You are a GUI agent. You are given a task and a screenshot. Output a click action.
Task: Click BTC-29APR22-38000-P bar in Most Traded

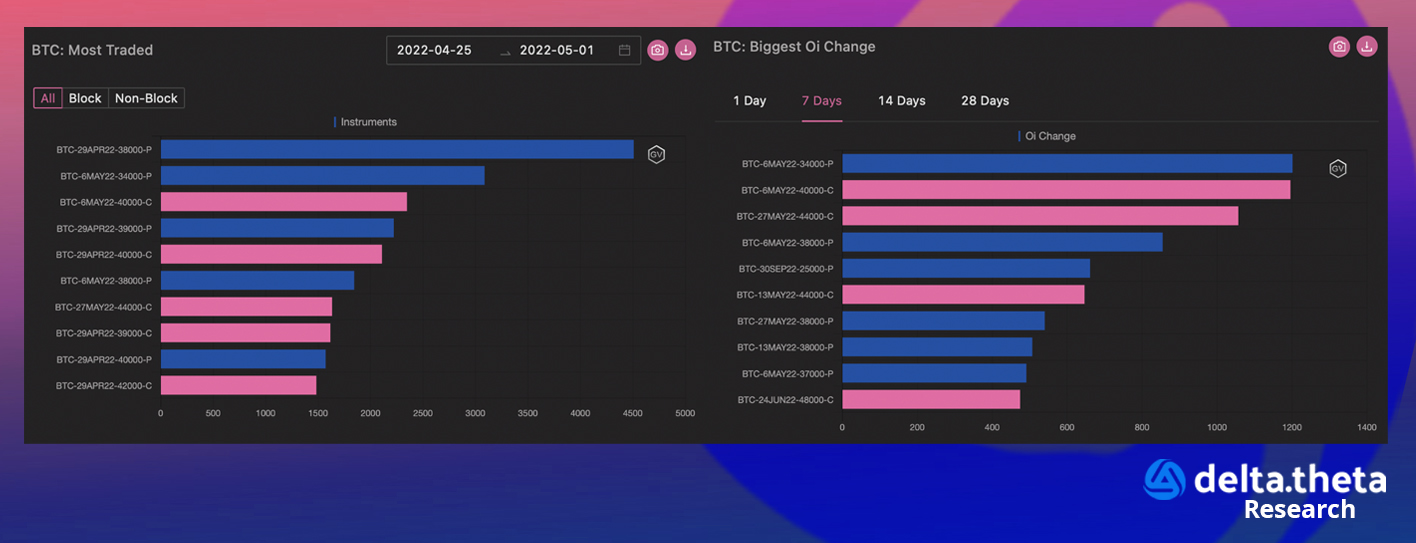pos(397,149)
